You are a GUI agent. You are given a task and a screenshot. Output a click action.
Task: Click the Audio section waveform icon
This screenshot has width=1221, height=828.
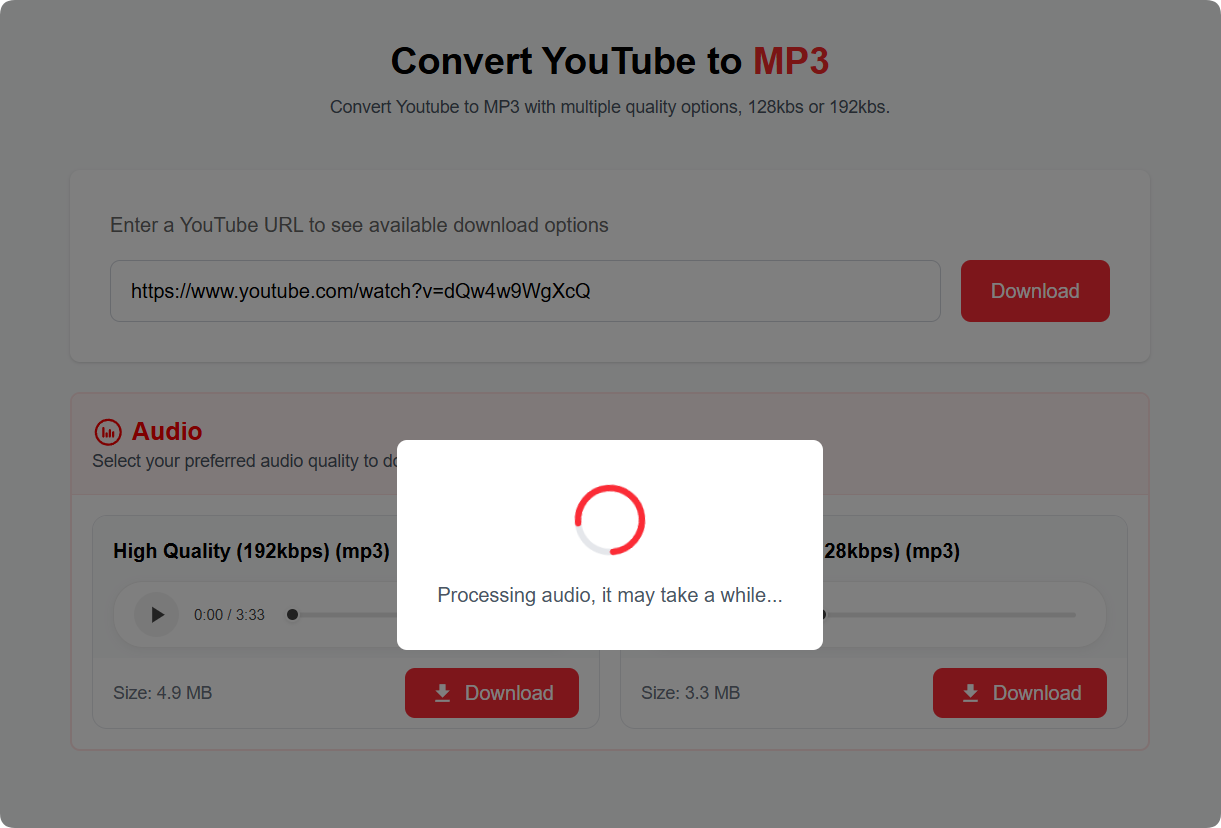pyautogui.click(x=108, y=432)
